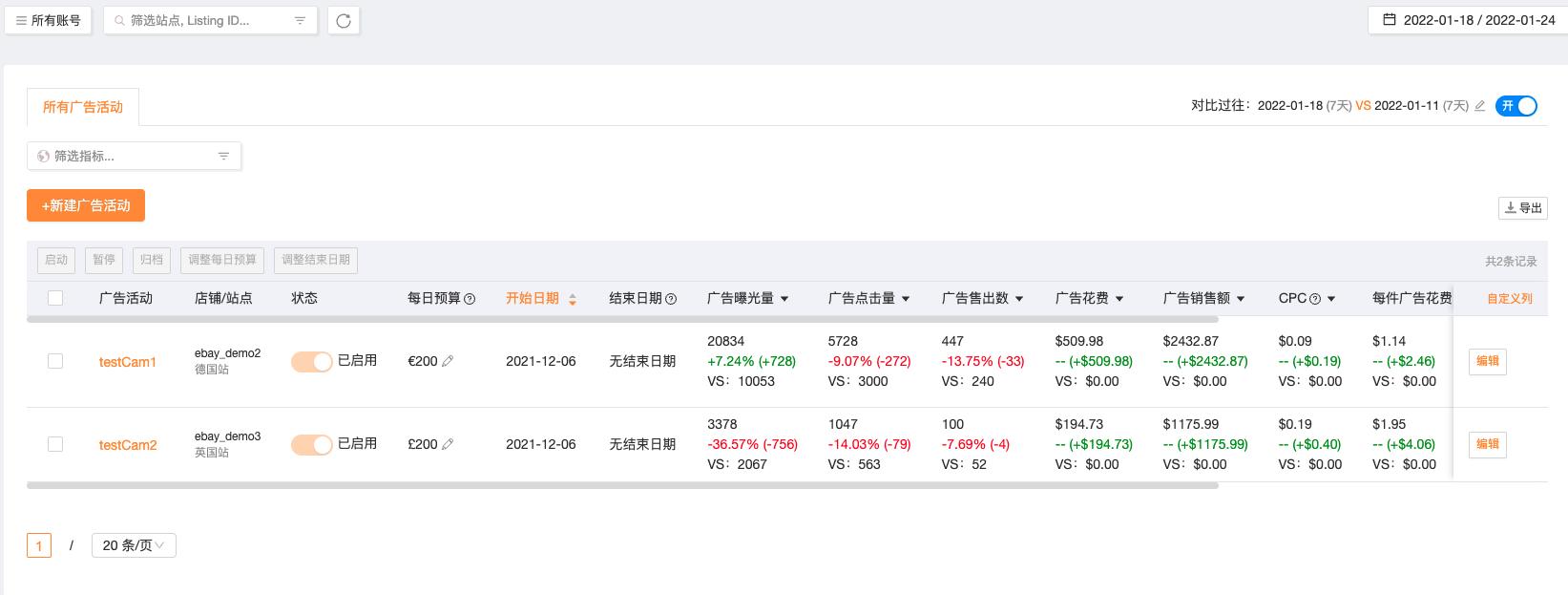Export data with the 导出 button
This screenshot has height=595, width=1568.
click(x=1523, y=207)
